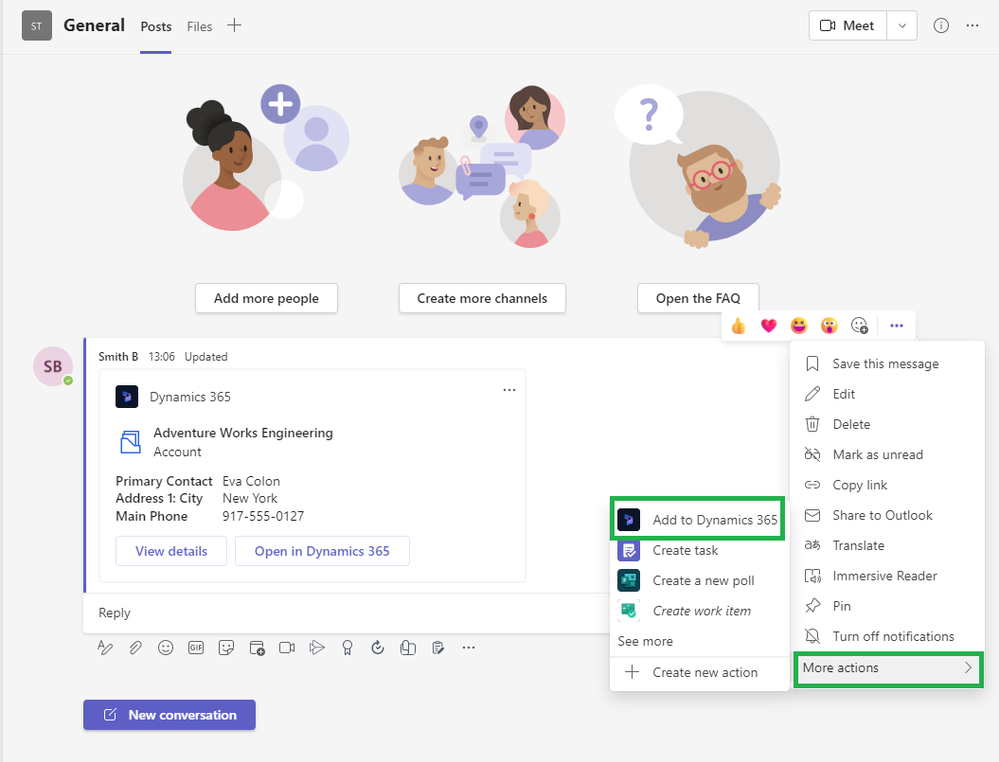This screenshot has width=999, height=762.
Task: Switch to the Posts tab
Action: tap(156, 26)
